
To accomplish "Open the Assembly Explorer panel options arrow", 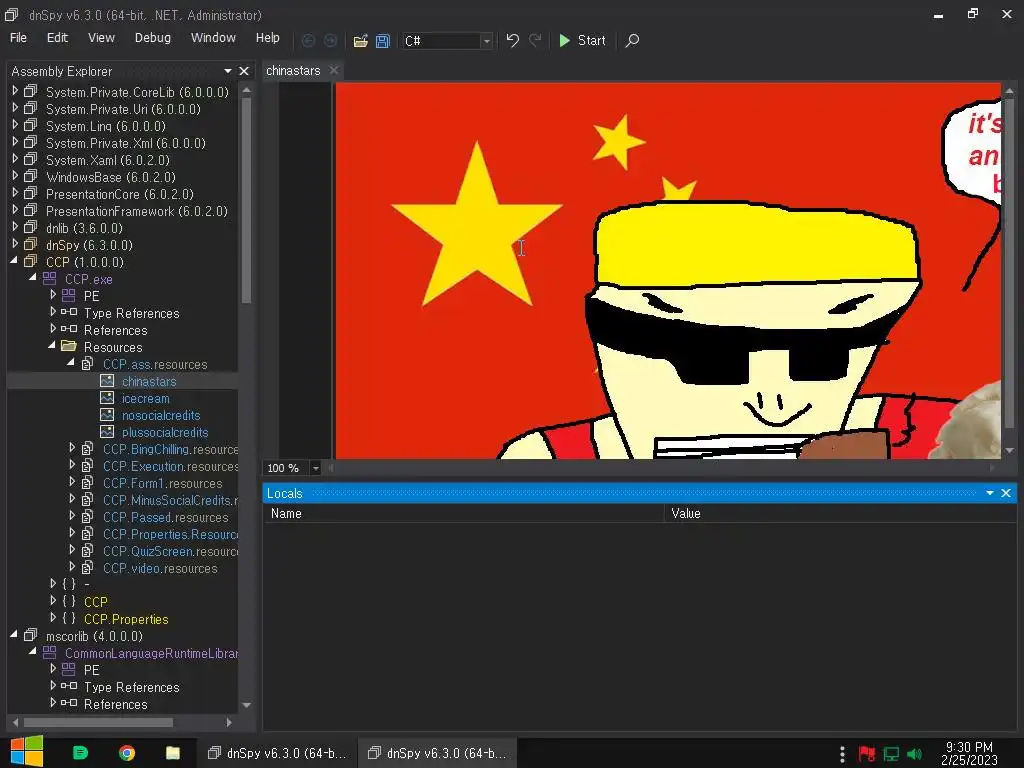I will tap(228, 71).
